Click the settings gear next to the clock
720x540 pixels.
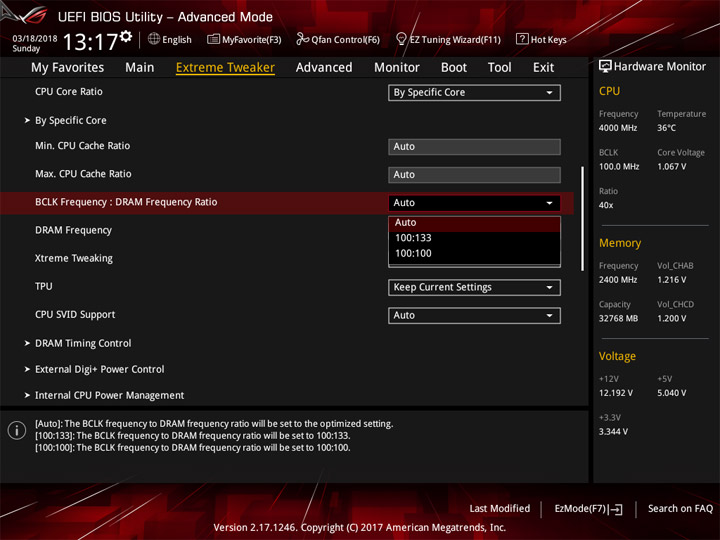[x=126, y=37]
